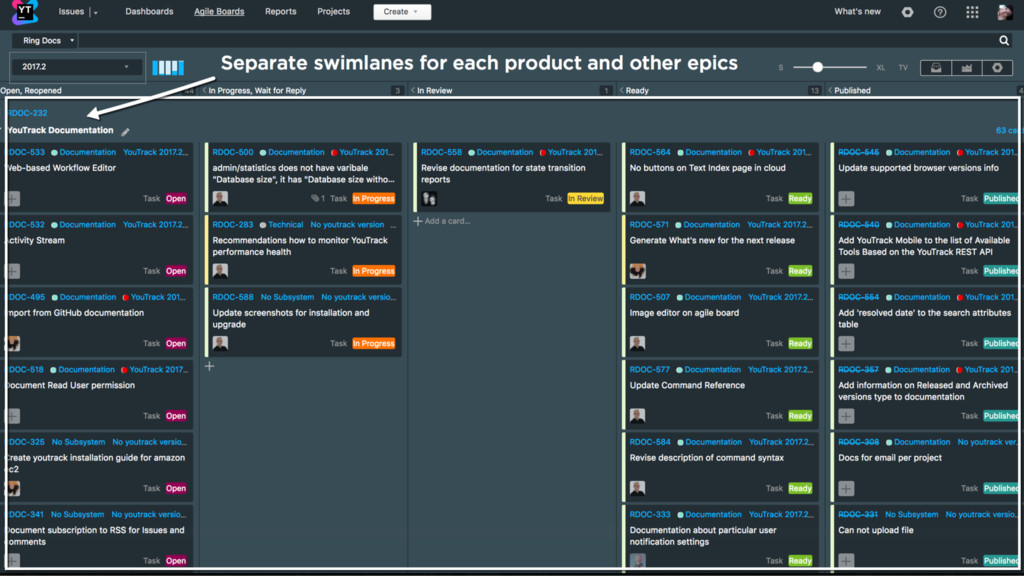Image resolution: width=1024 pixels, height=576 pixels.
Task: Open card Update Command Reference
Action: tap(687, 385)
